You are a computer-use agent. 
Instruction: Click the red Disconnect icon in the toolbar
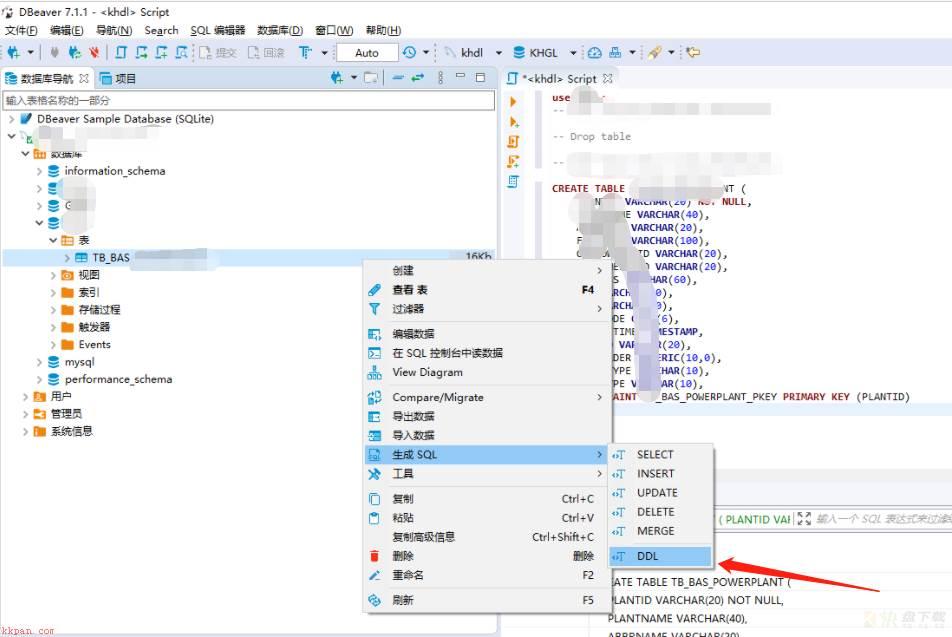point(94,52)
